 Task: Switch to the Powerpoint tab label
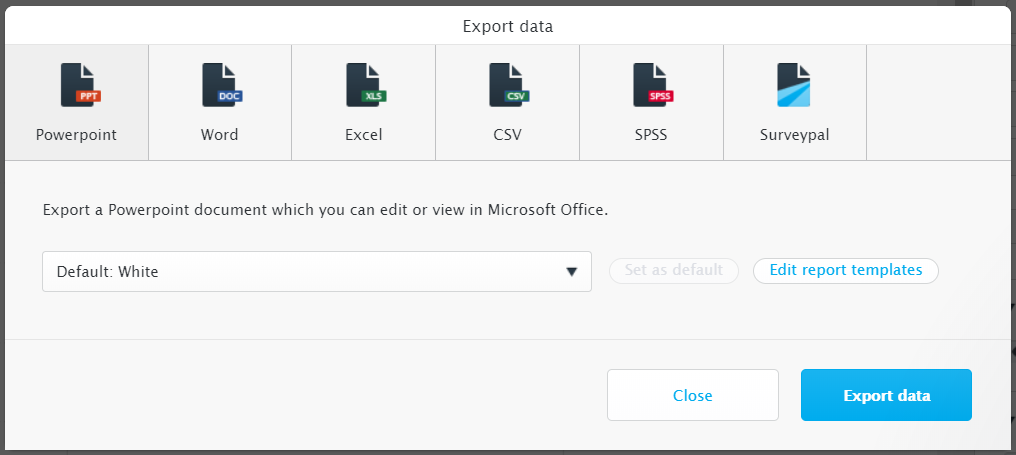point(76,135)
